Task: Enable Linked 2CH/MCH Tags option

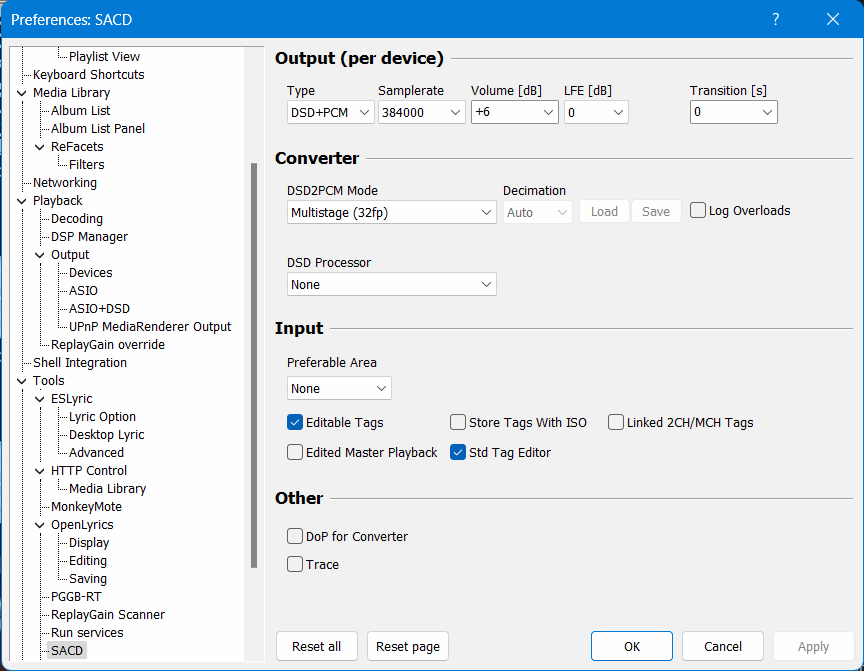Action: 615,423
